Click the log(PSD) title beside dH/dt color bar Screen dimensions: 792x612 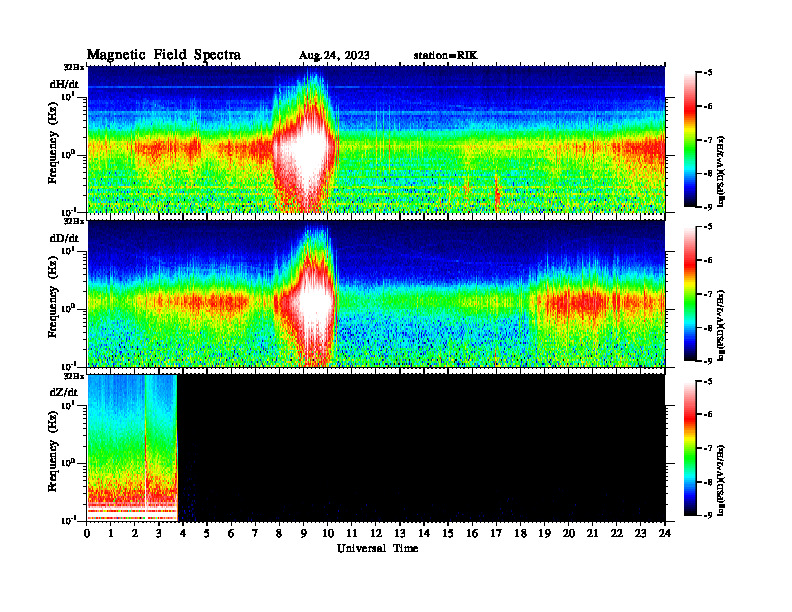[x=721, y=171]
